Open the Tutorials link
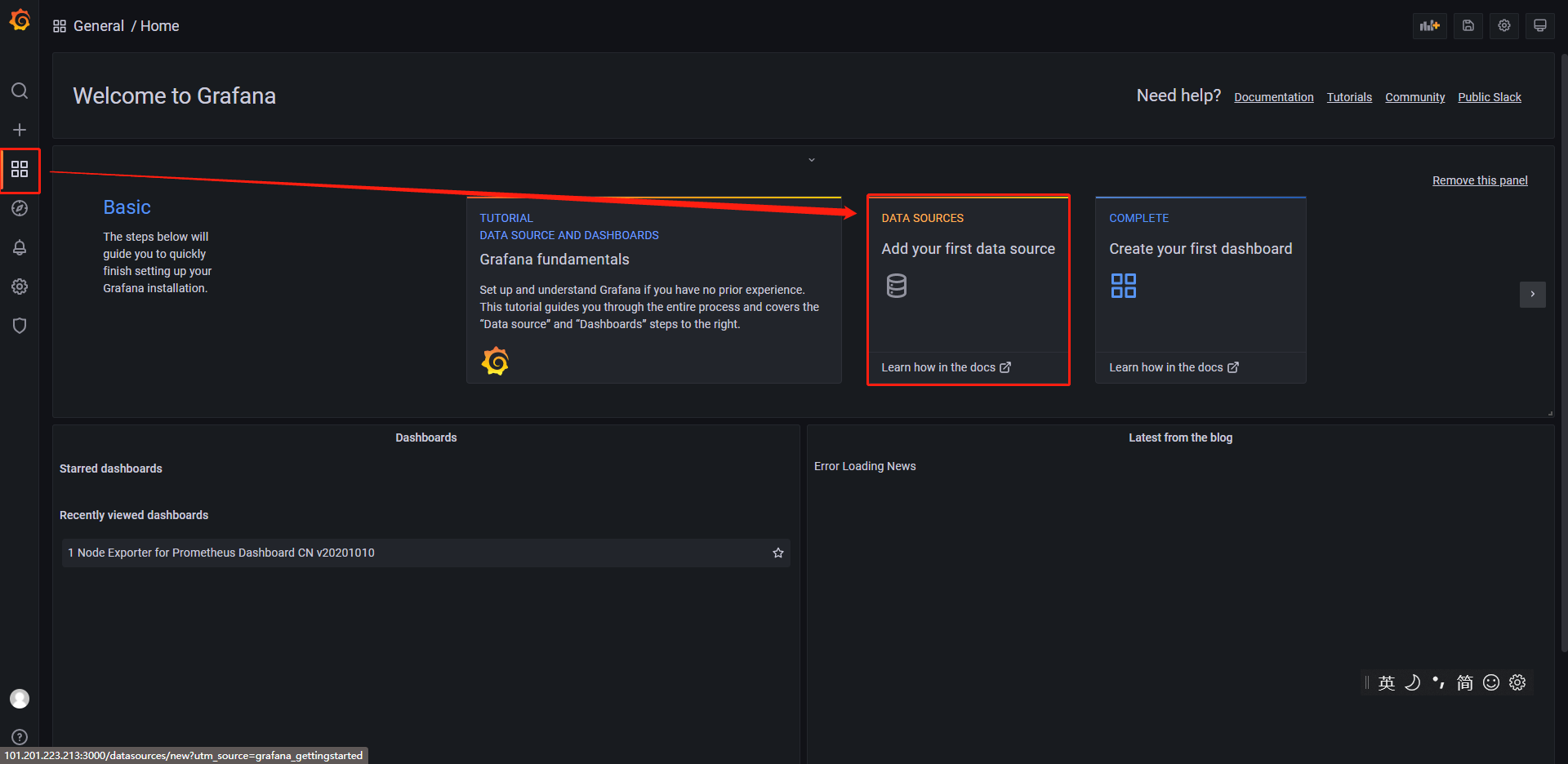Viewport: 1568px width, 764px height. 1349,97
